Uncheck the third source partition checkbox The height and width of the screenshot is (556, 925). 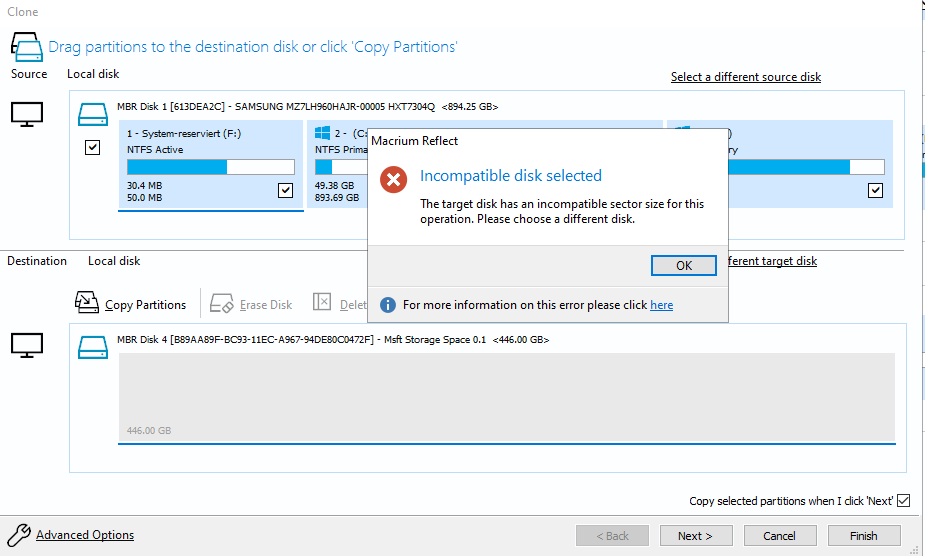click(x=875, y=190)
